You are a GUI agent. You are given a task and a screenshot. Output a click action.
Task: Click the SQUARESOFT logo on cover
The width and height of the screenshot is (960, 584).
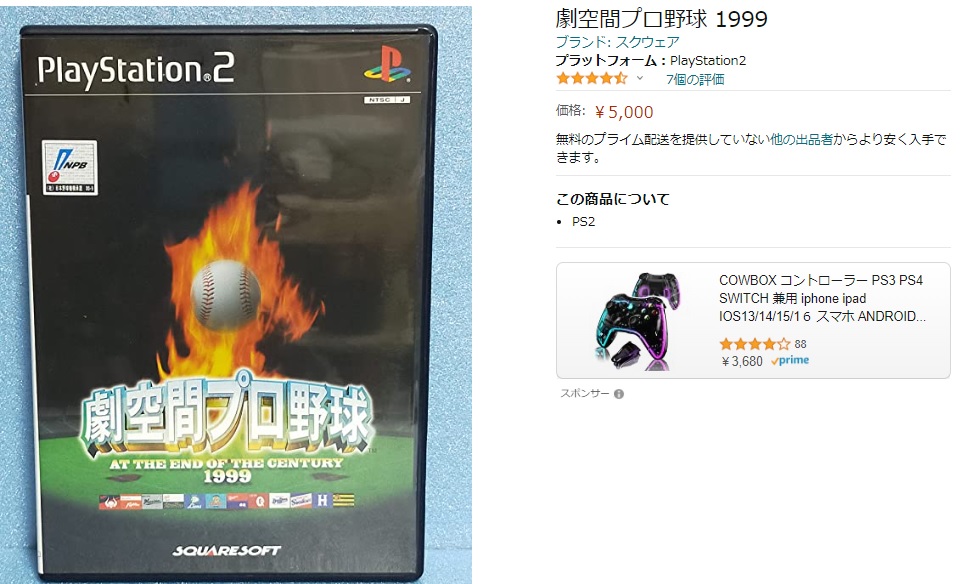pos(227,551)
